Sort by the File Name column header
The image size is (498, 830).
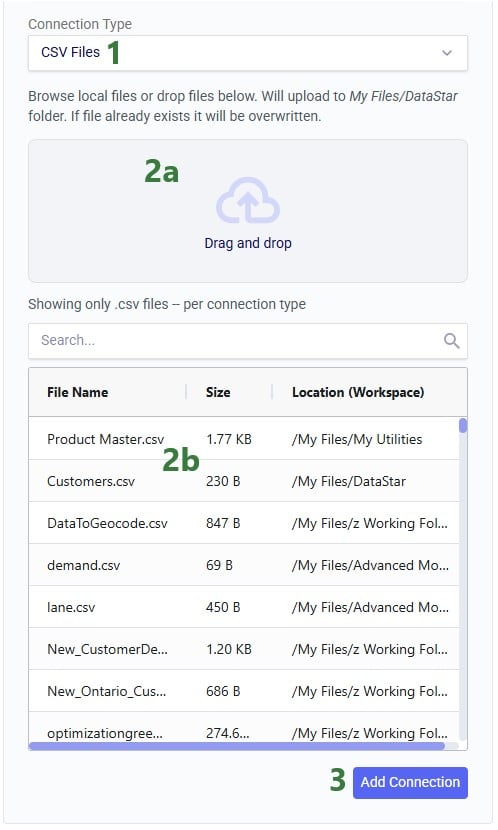(x=77, y=392)
